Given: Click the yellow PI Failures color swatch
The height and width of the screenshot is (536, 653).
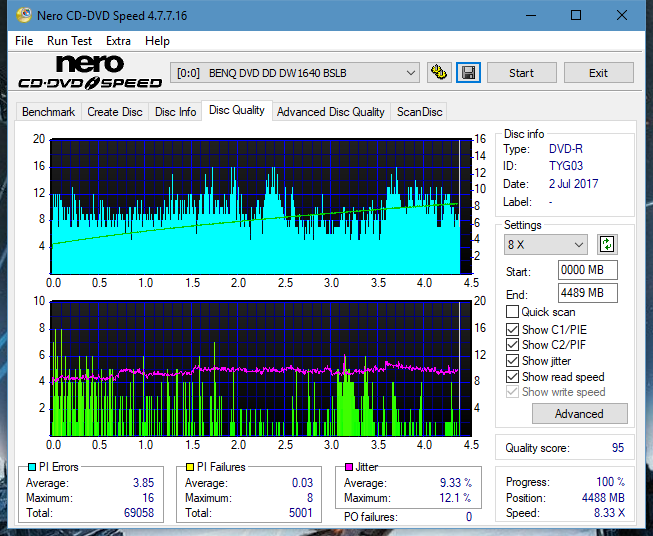Looking at the screenshot, I should [190, 467].
